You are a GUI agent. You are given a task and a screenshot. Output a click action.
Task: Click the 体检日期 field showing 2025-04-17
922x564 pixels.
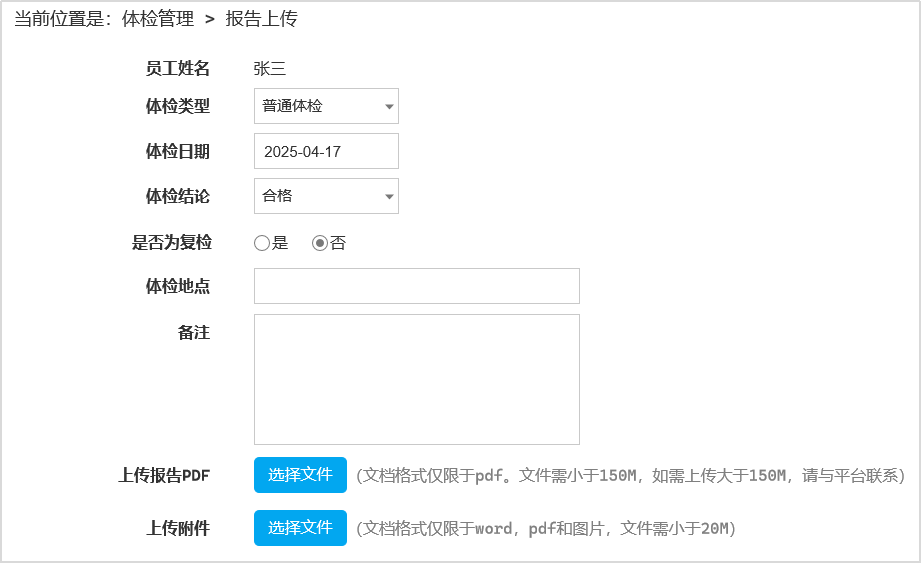click(x=326, y=152)
